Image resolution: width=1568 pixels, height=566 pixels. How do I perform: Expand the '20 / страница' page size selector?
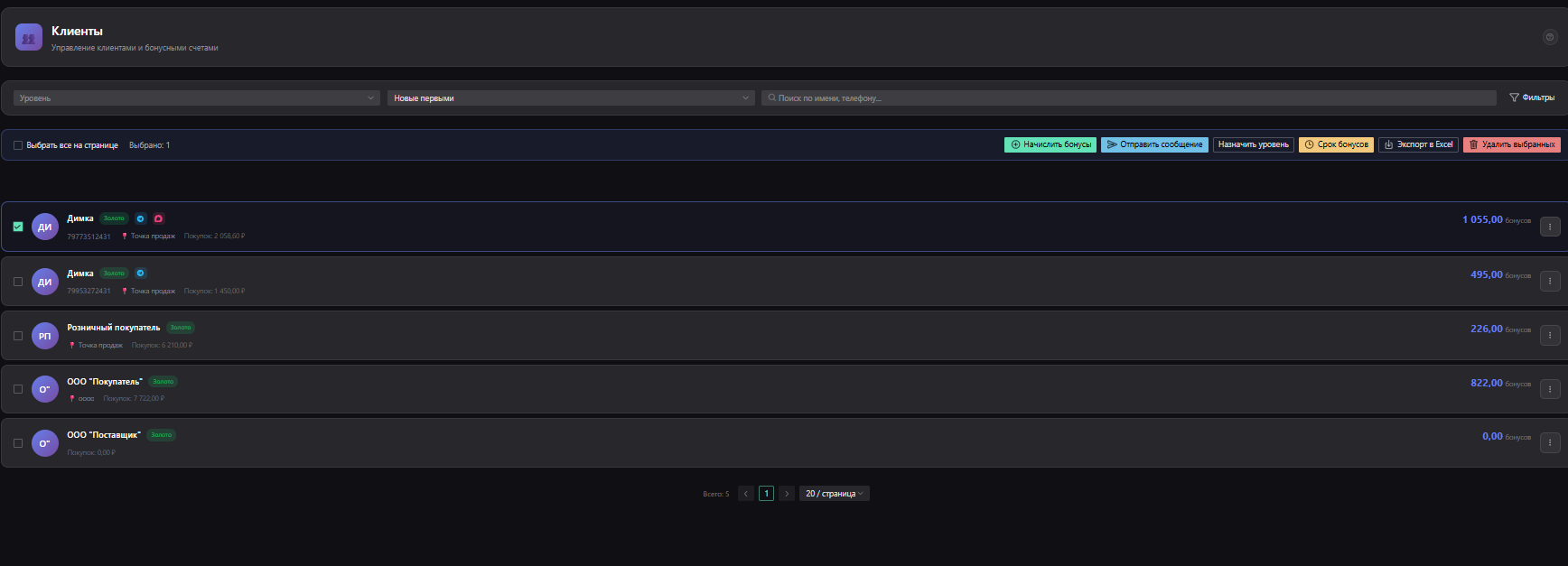click(x=834, y=494)
